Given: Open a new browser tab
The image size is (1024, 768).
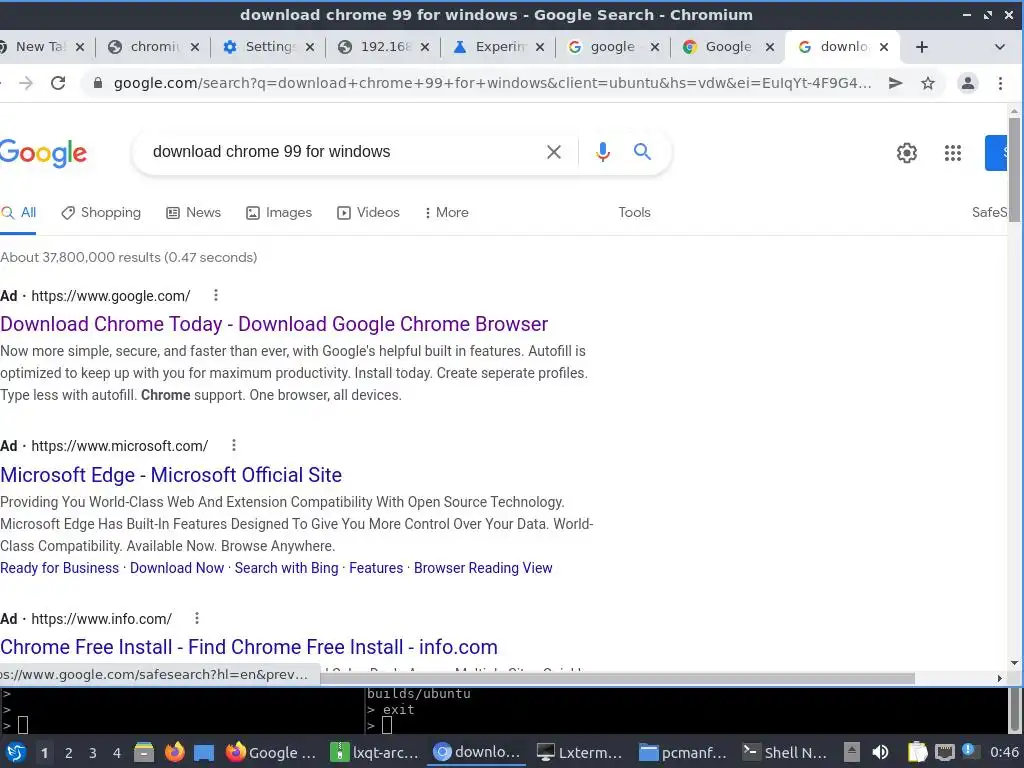Looking at the screenshot, I should [x=921, y=47].
